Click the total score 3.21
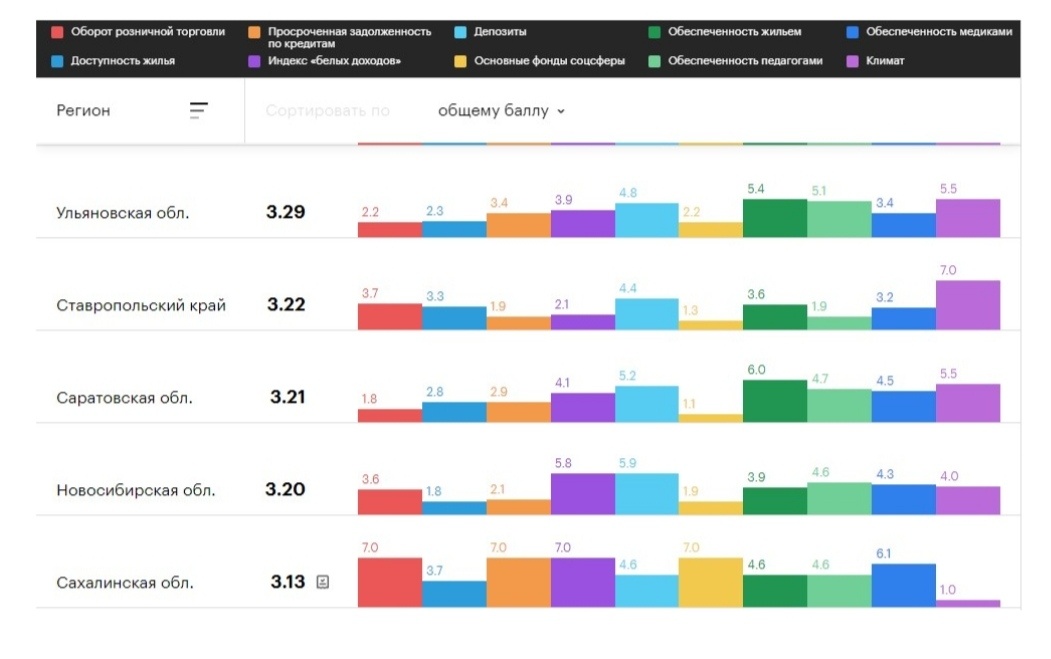Screen dimensions: 1051x659 [288, 397]
